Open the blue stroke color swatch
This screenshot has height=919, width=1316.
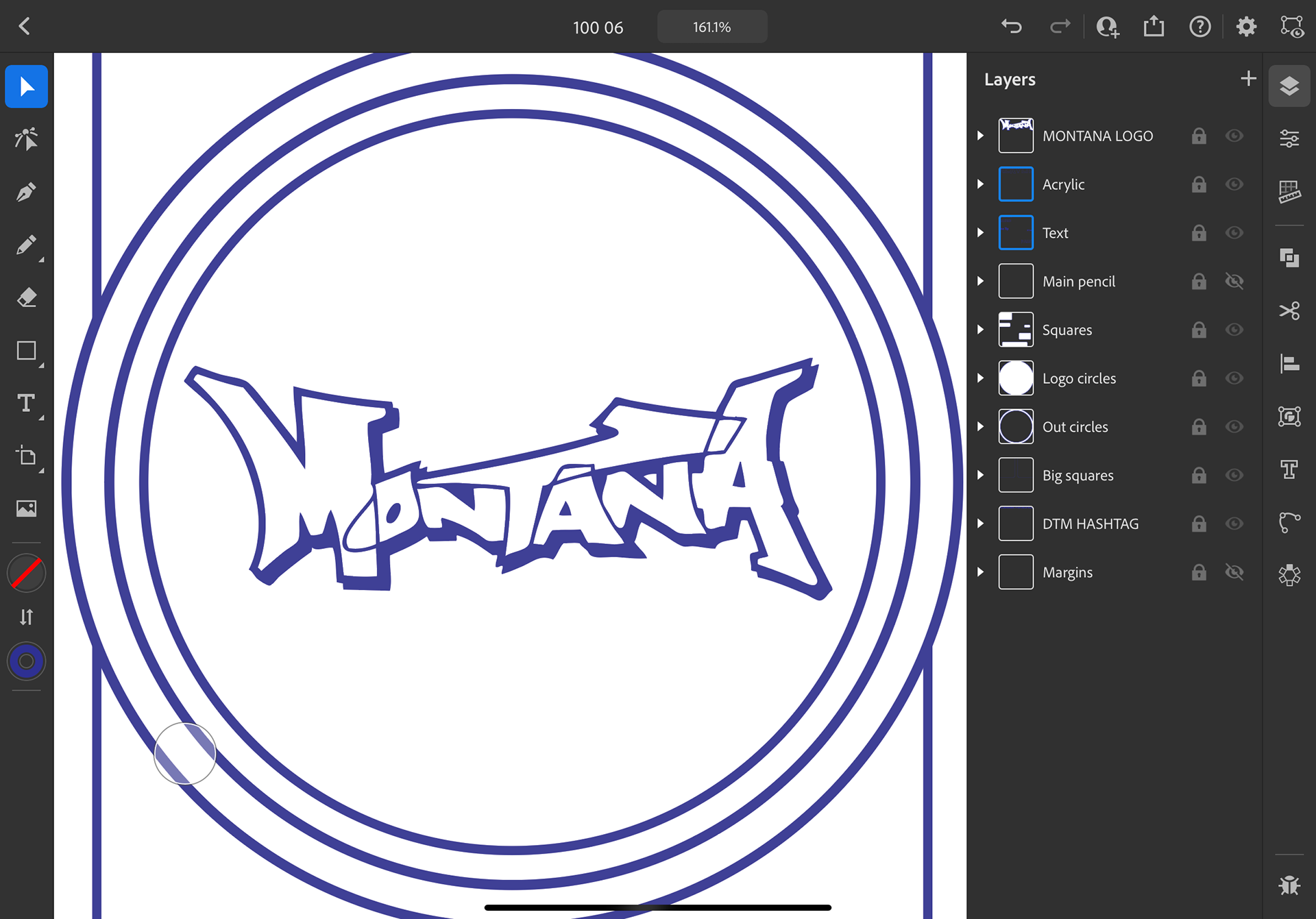[x=26, y=661]
